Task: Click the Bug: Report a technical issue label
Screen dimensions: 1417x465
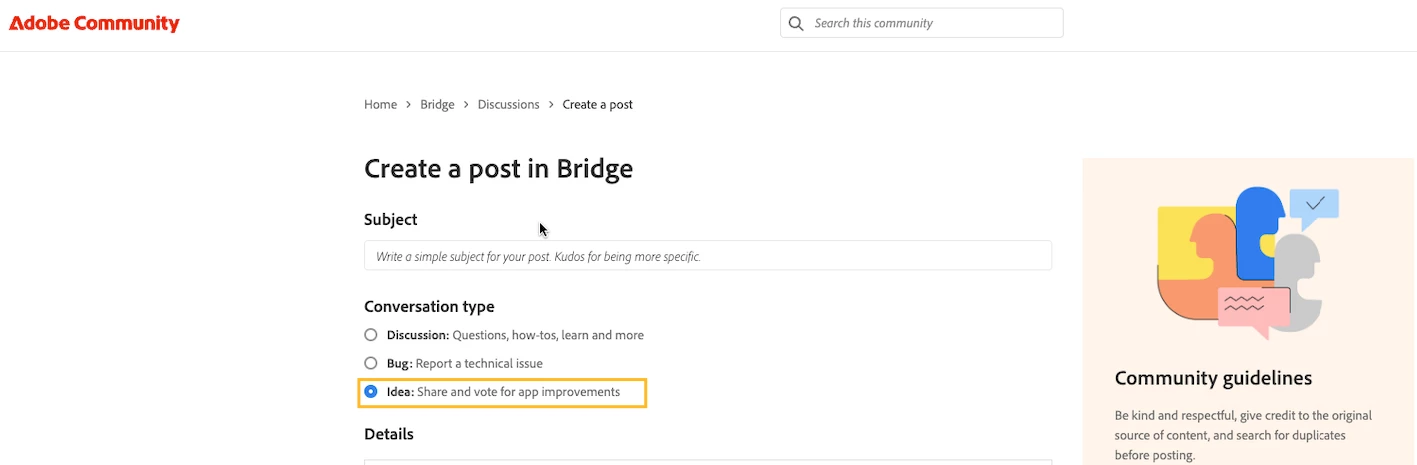Action: click(x=465, y=363)
